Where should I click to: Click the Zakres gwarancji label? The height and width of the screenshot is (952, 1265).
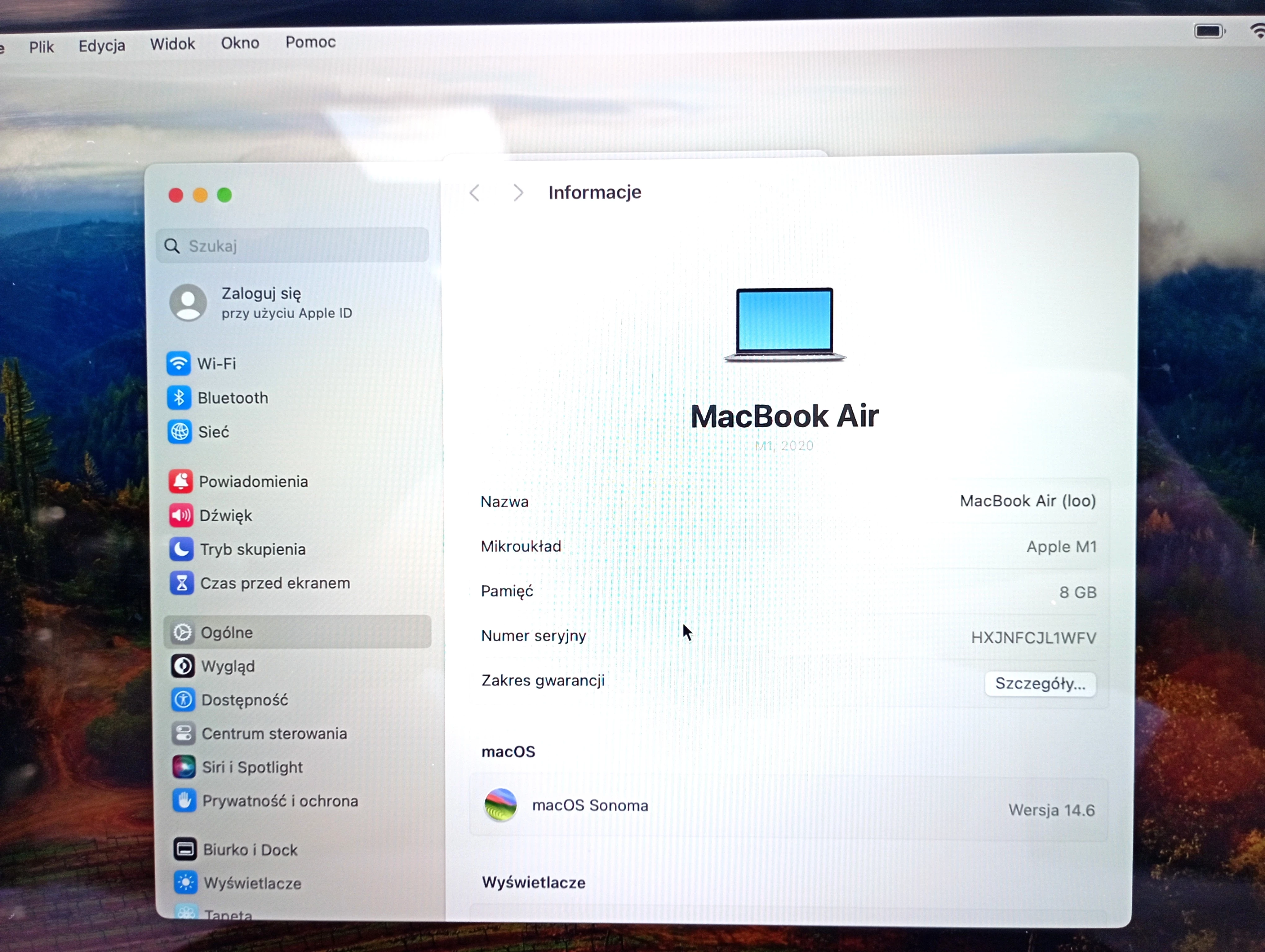click(x=543, y=681)
